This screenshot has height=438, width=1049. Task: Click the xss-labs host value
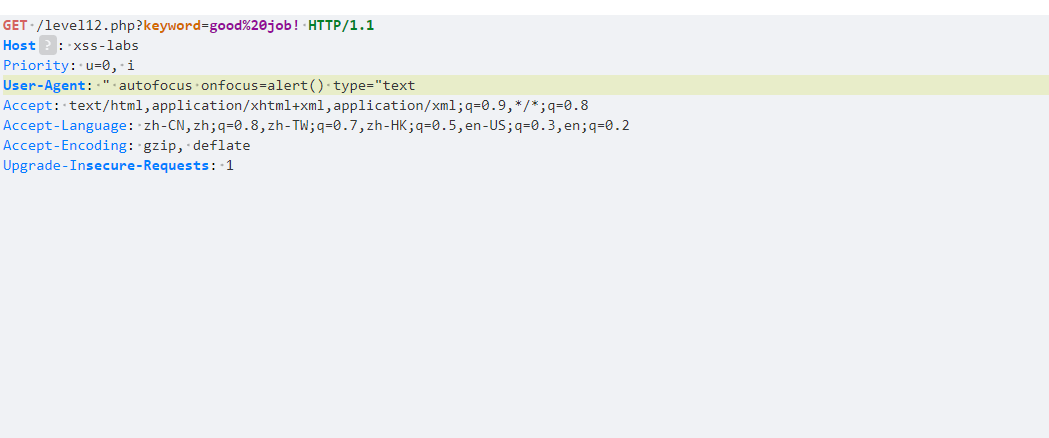click(x=106, y=45)
